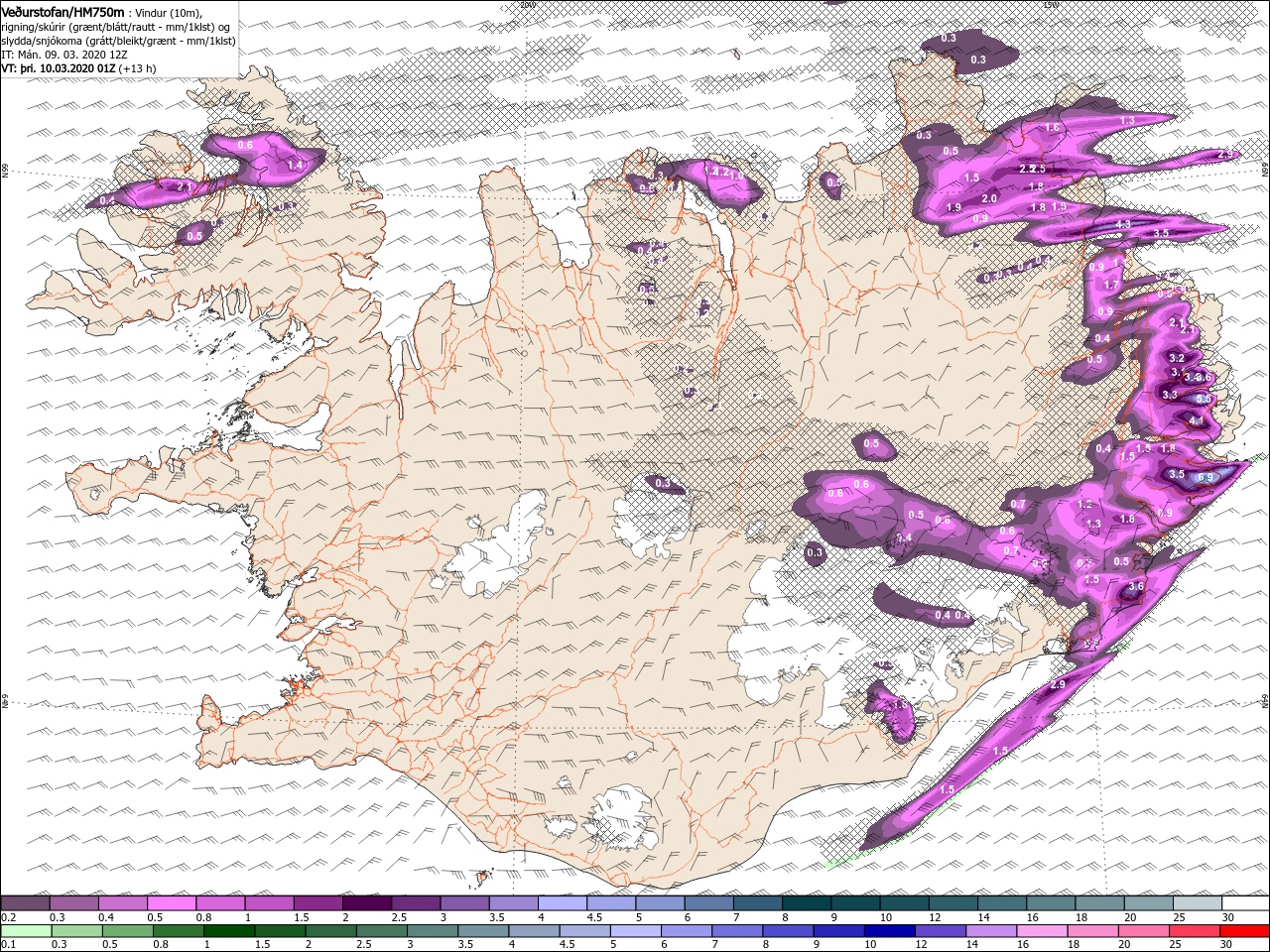Screen dimensions: 1270x952
Task: Select the red 30 swatch in rain legend
Action: click(x=1244, y=931)
